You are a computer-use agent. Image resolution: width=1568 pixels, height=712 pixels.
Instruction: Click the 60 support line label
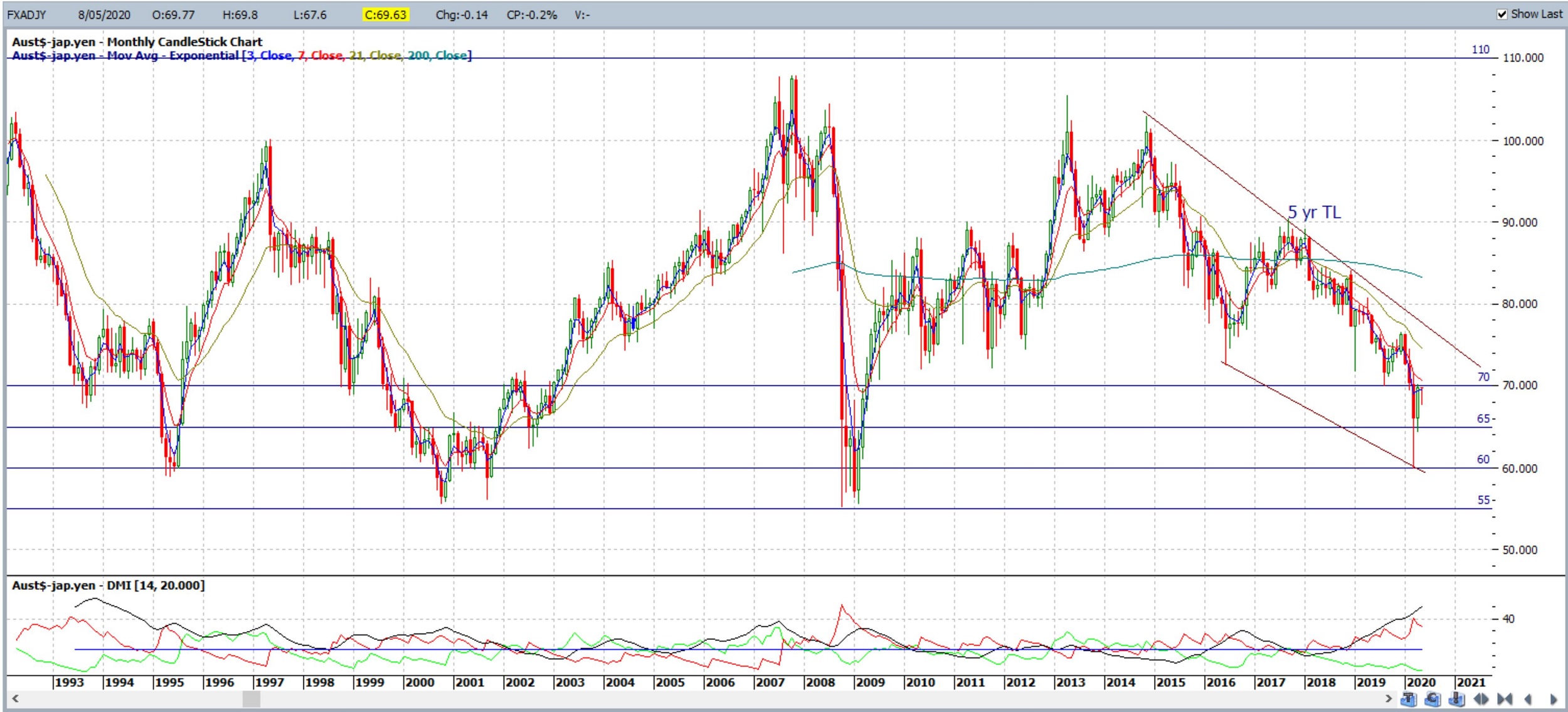[1483, 459]
